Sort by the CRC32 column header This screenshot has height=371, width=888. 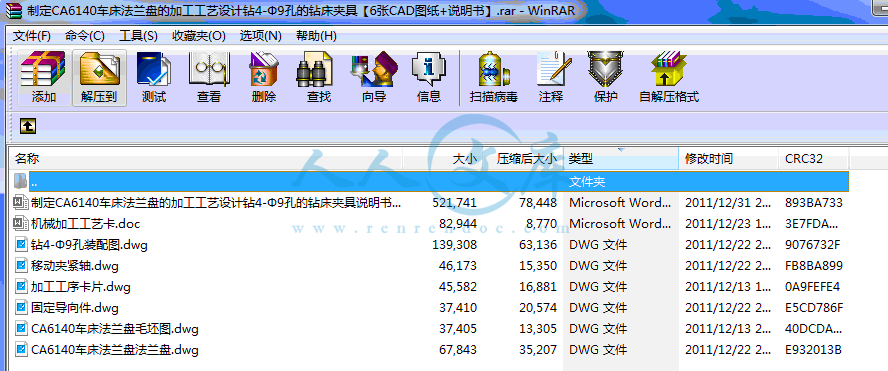pos(814,159)
